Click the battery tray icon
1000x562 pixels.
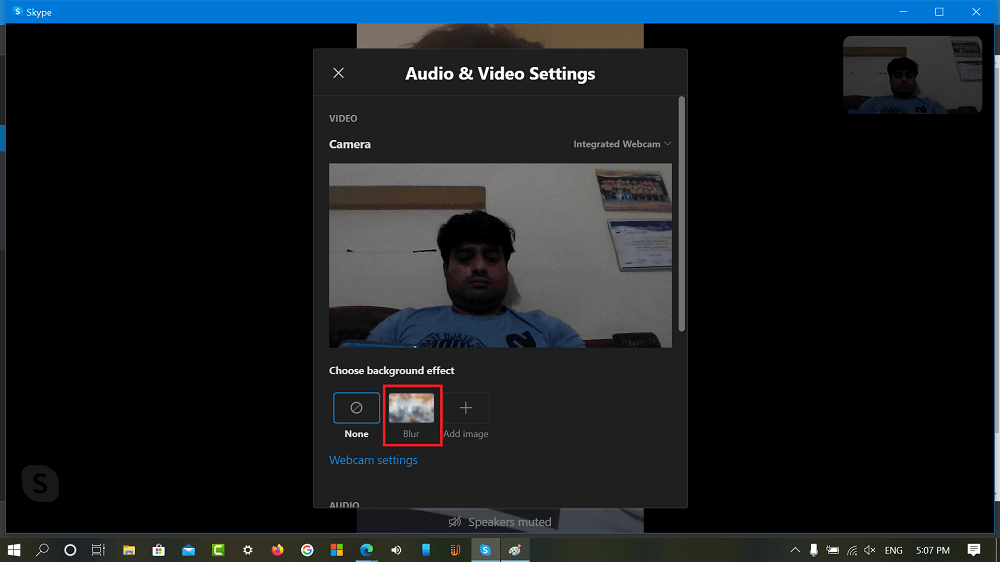coord(832,550)
